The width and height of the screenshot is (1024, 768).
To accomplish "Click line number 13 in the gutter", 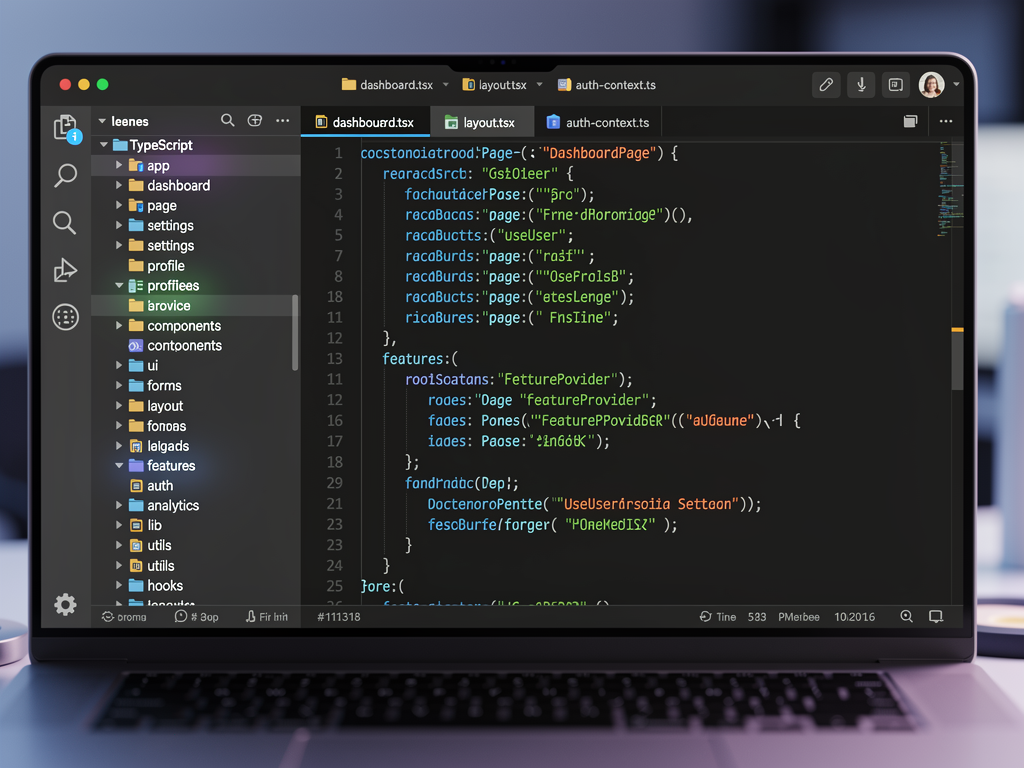I will click(334, 359).
